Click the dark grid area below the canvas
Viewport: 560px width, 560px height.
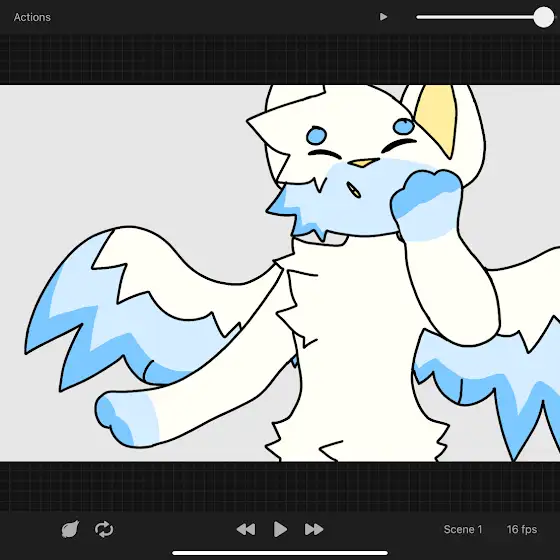[280, 486]
